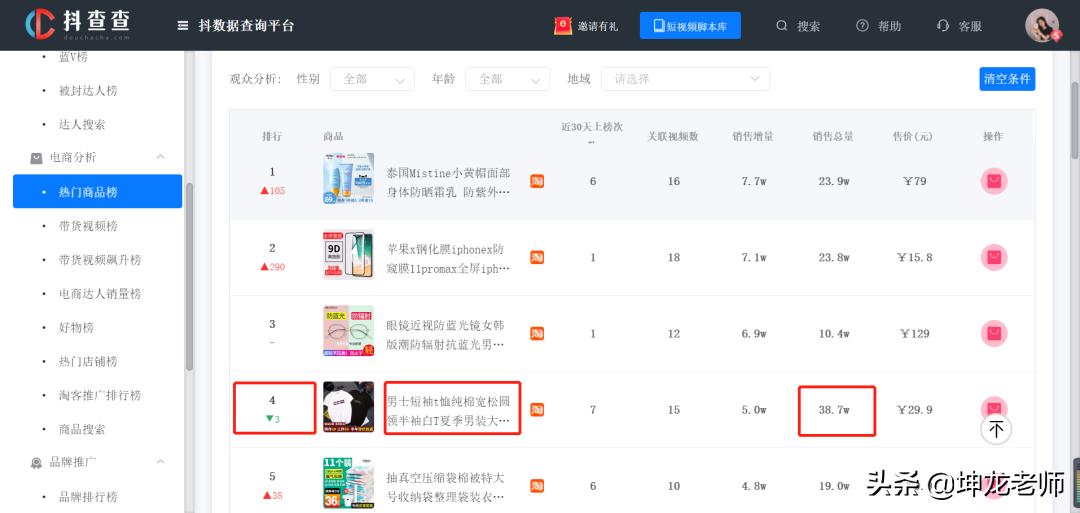Open the 男士短袖 T-shirt thumbnail
The width and height of the screenshot is (1080, 513).
pyautogui.click(x=349, y=407)
